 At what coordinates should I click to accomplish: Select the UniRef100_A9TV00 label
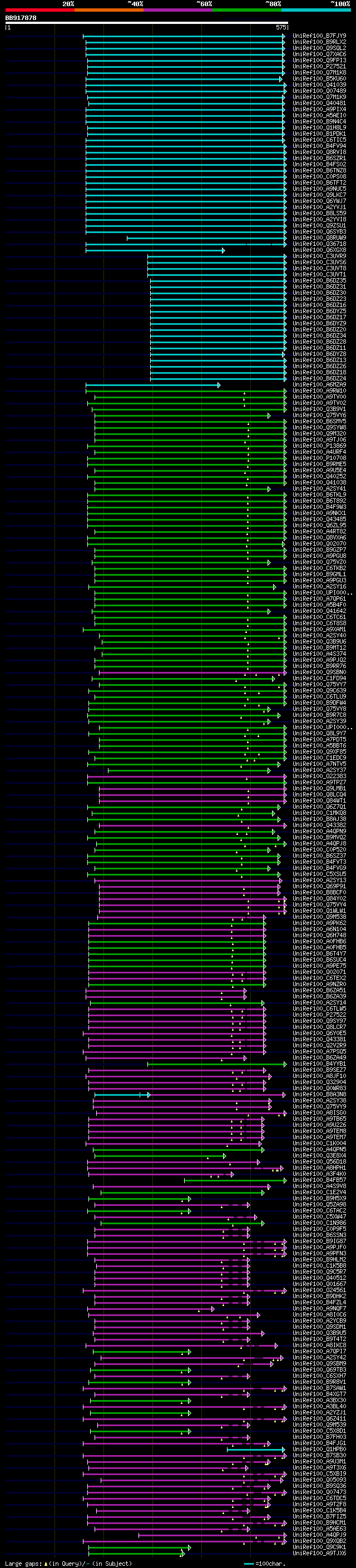[x=319, y=396]
